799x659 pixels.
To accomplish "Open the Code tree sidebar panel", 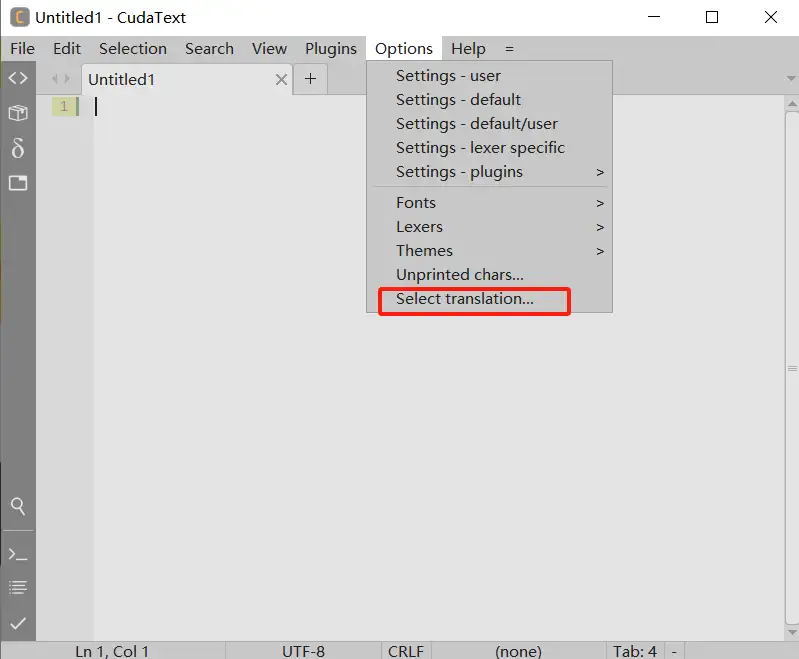I will pyautogui.click(x=18, y=78).
